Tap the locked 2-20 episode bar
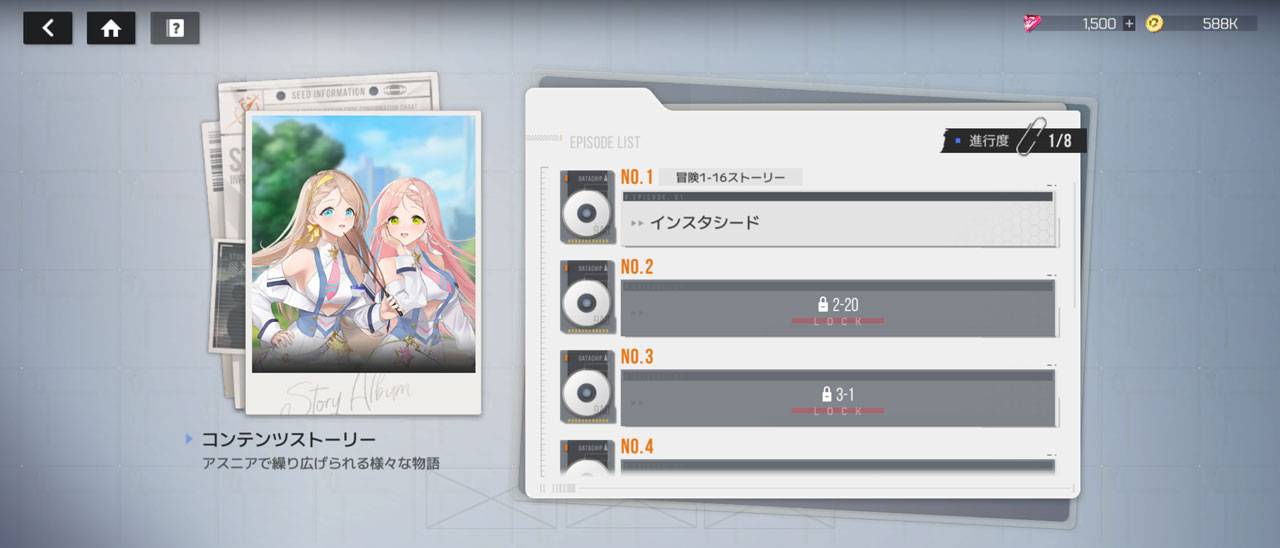This screenshot has width=1280, height=548. (x=838, y=309)
